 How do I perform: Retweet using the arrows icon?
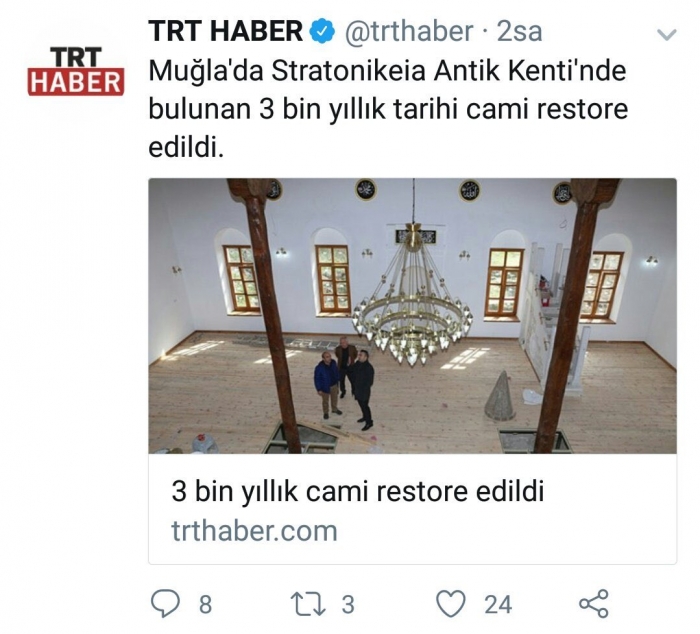pyautogui.click(x=308, y=604)
